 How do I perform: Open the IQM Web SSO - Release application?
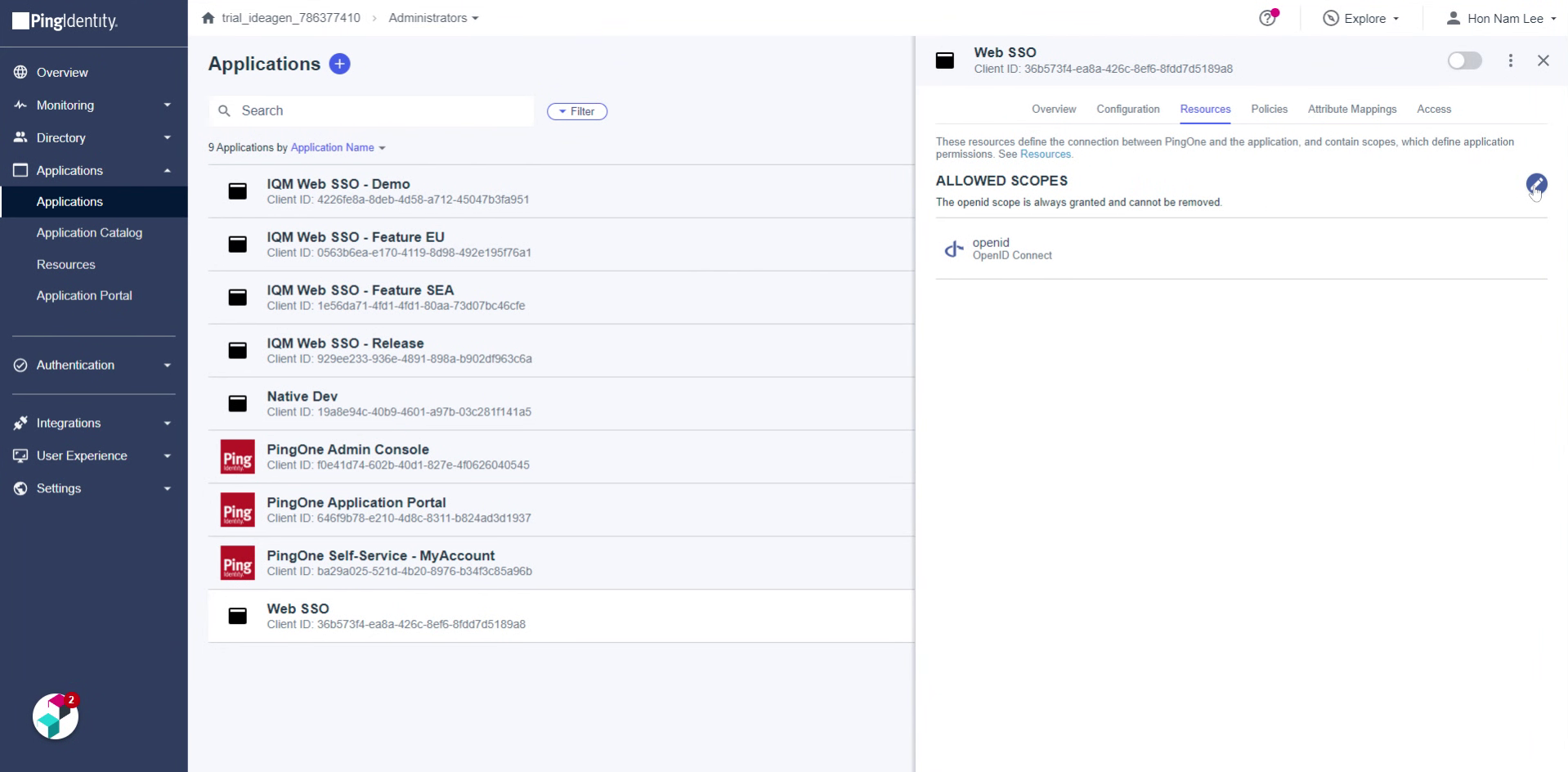click(x=561, y=351)
